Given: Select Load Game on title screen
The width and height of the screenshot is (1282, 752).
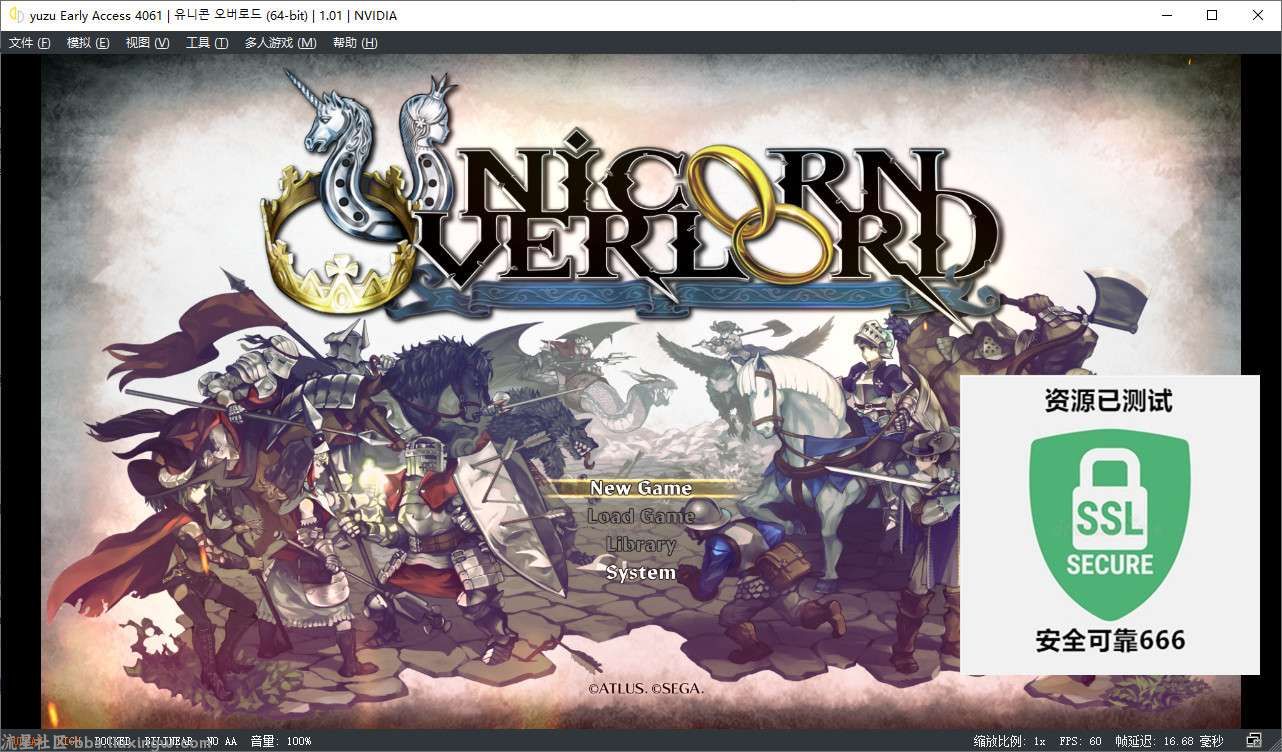Looking at the screenshot, I should pyautogui.click(x=641, y=516).
